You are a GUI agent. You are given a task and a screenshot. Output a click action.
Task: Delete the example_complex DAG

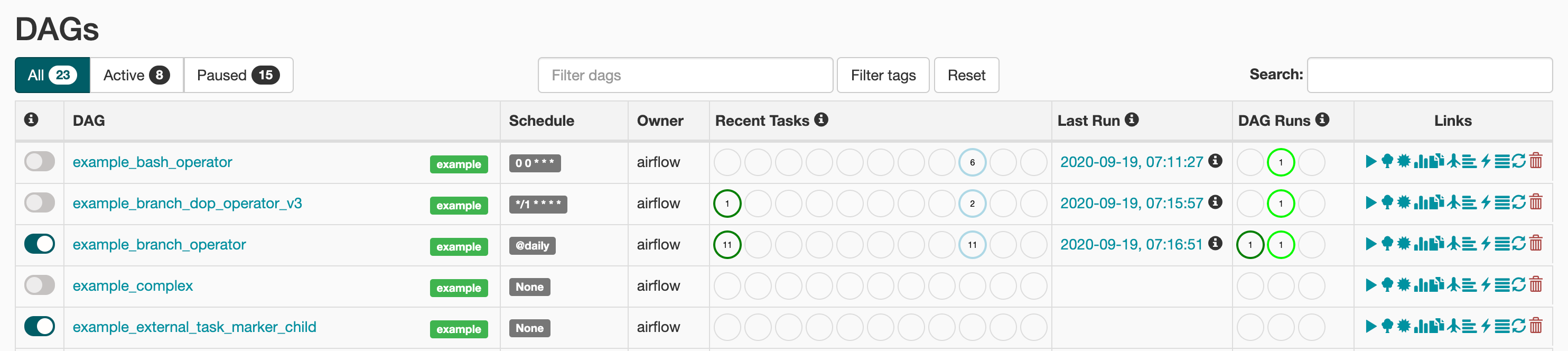[1536, 285]
